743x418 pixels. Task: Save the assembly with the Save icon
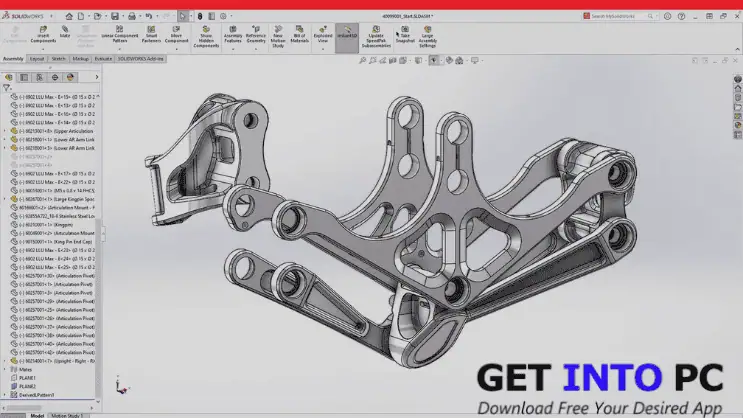pyautogui.click(x=115, y=16)
